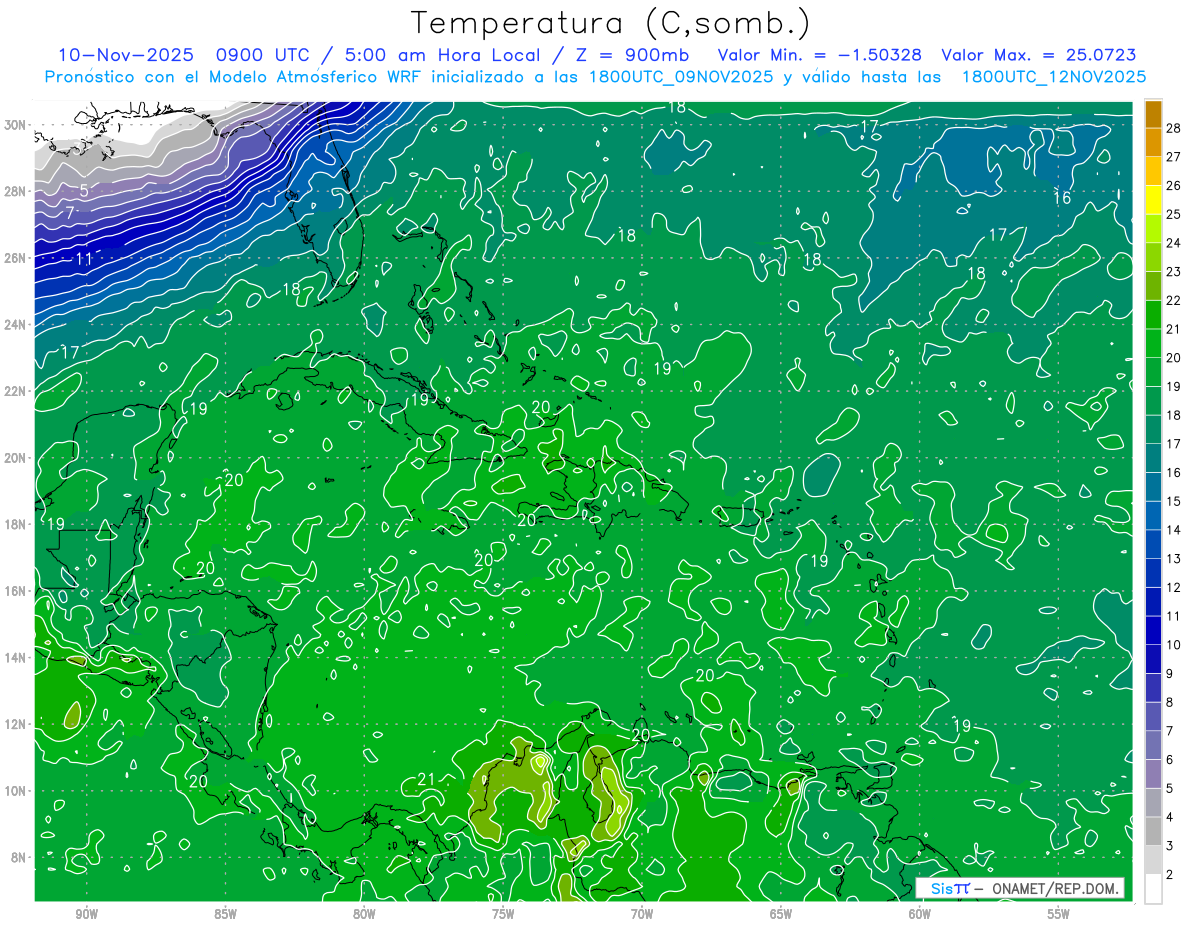Click the 15 label on the color scale
The image size is (1200, 927).
(x=1174, y=501)
